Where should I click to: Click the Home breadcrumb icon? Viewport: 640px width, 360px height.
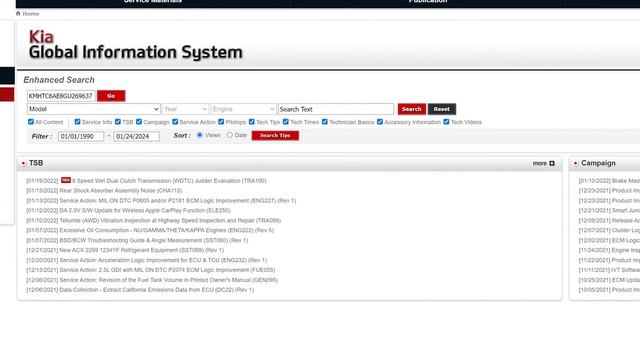pos(18,13)
